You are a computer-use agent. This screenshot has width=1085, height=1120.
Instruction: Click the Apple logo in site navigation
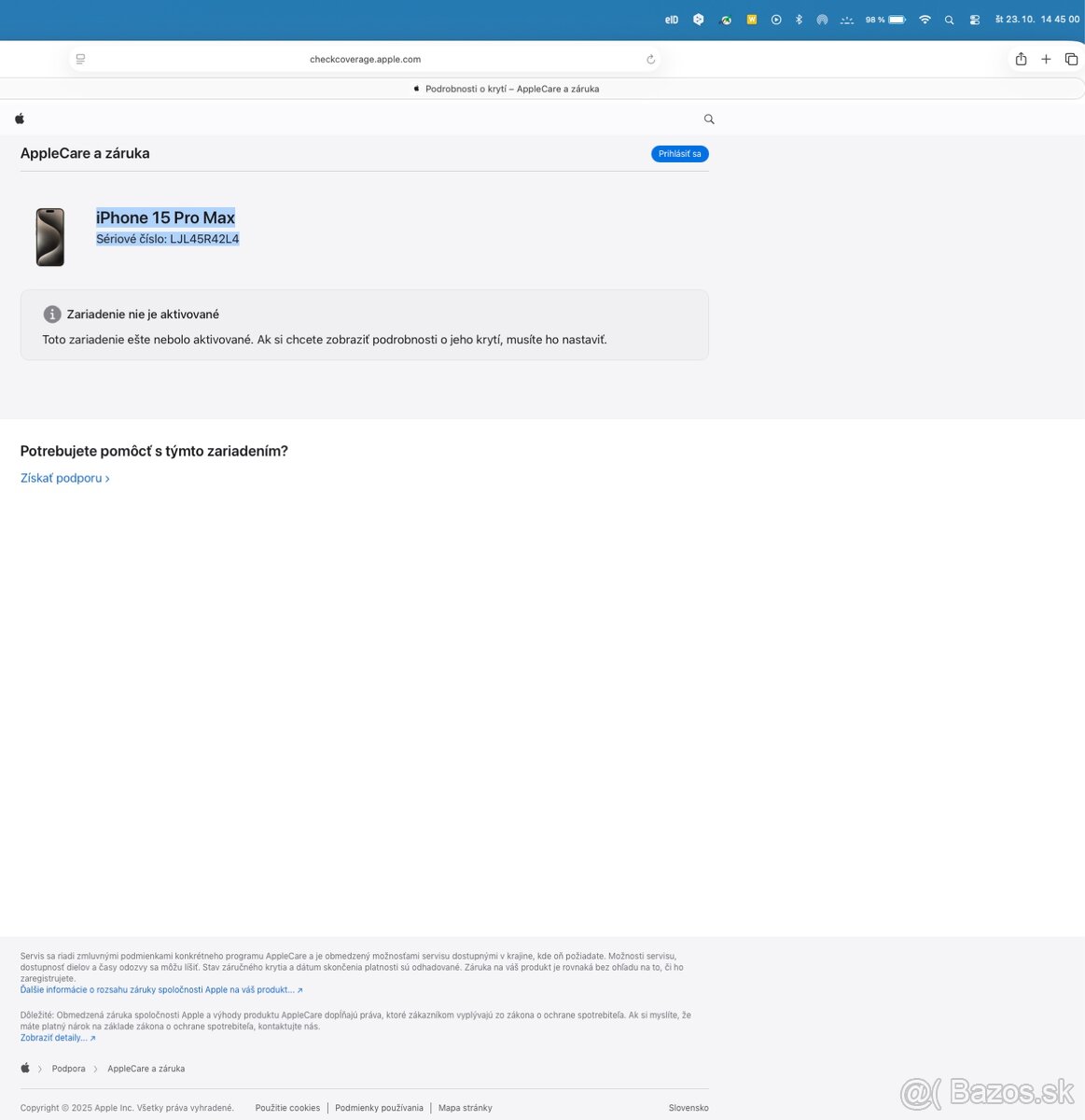click(20, 119)
